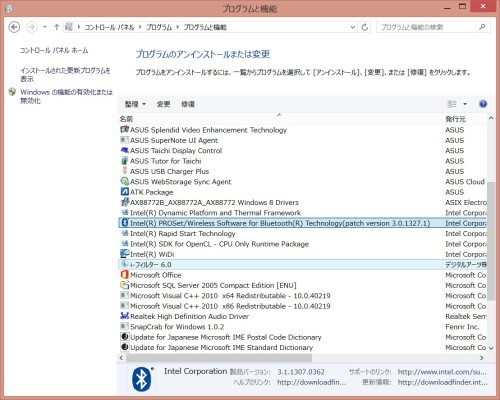Sort by the 名前 column header
The width and height of the screenshot is (500, 400).
tap(126, 119)
